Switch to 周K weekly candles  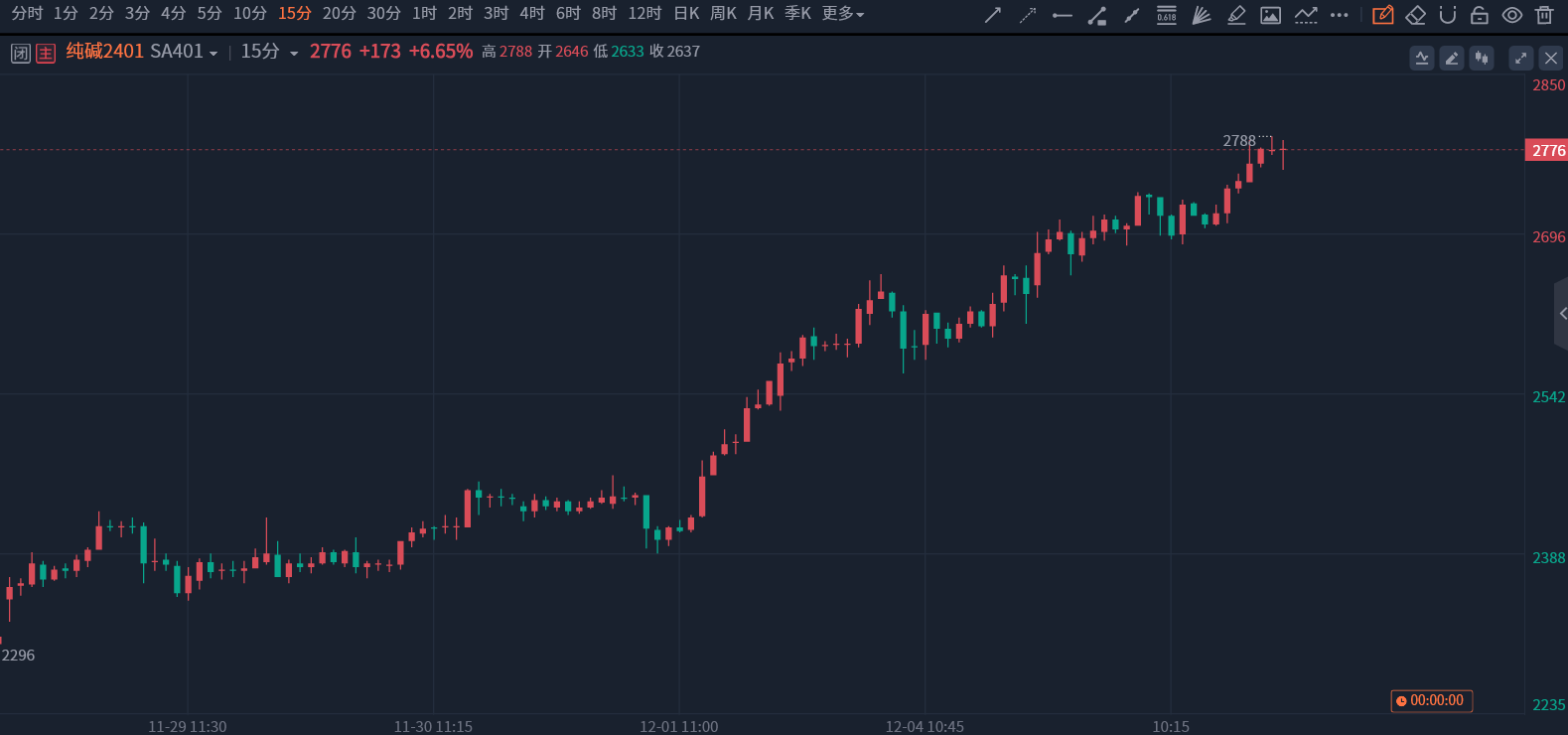click(x=724, y=14)
